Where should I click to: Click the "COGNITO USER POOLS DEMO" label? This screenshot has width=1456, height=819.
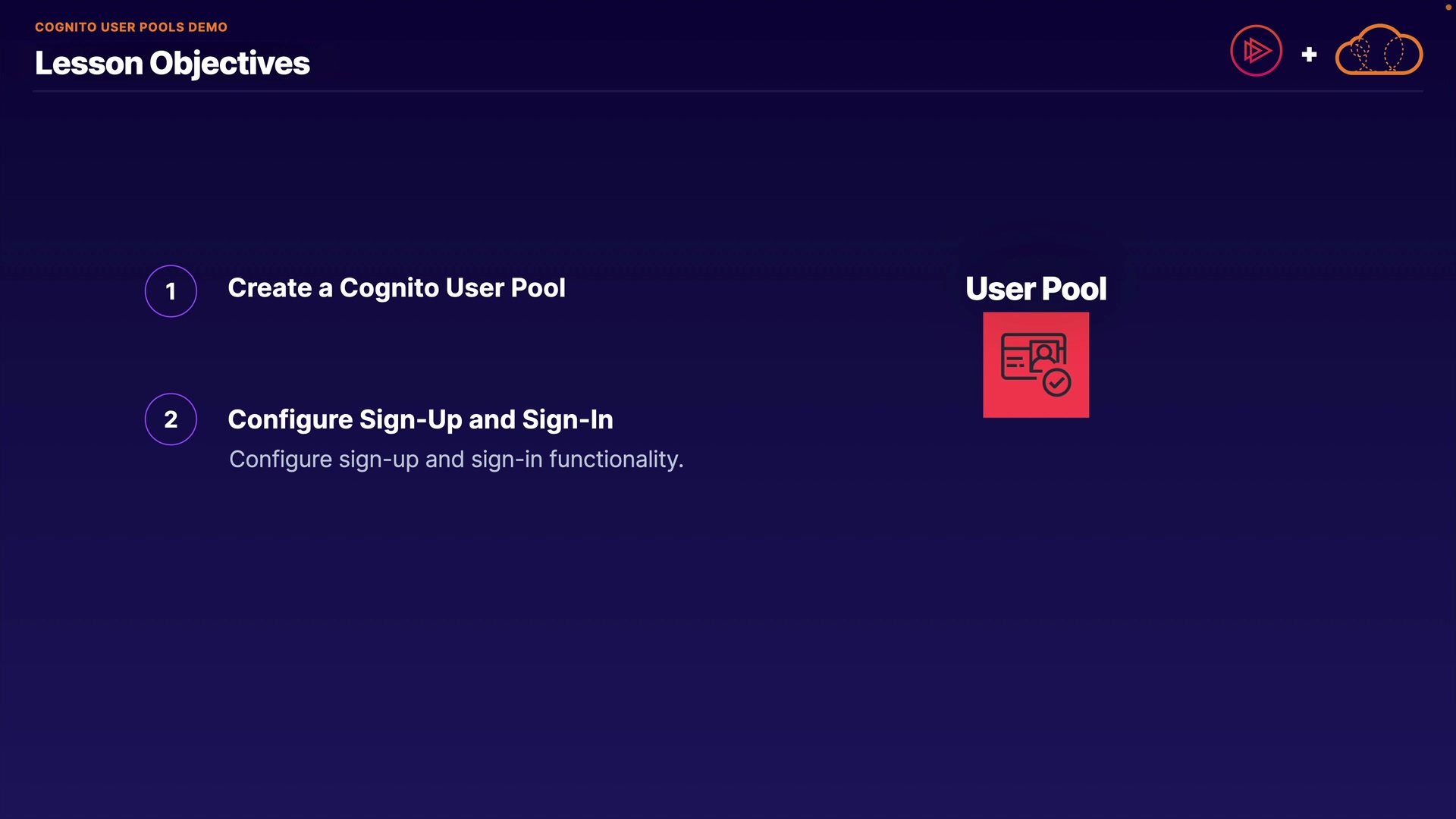coord(131,27)
